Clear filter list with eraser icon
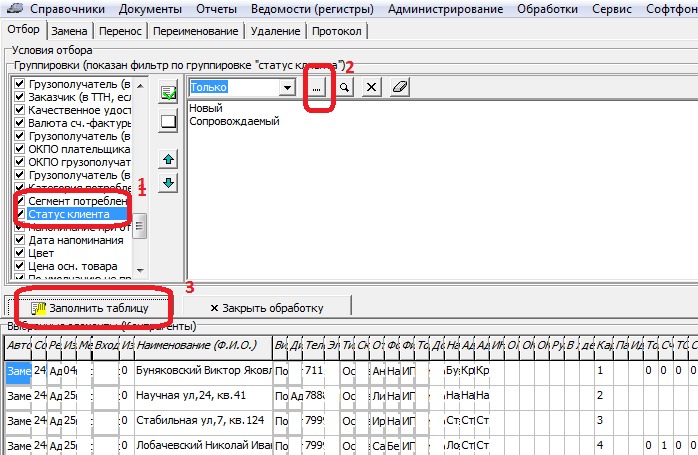The width and height of the screenshot is (698, 455). pos(399,88)
